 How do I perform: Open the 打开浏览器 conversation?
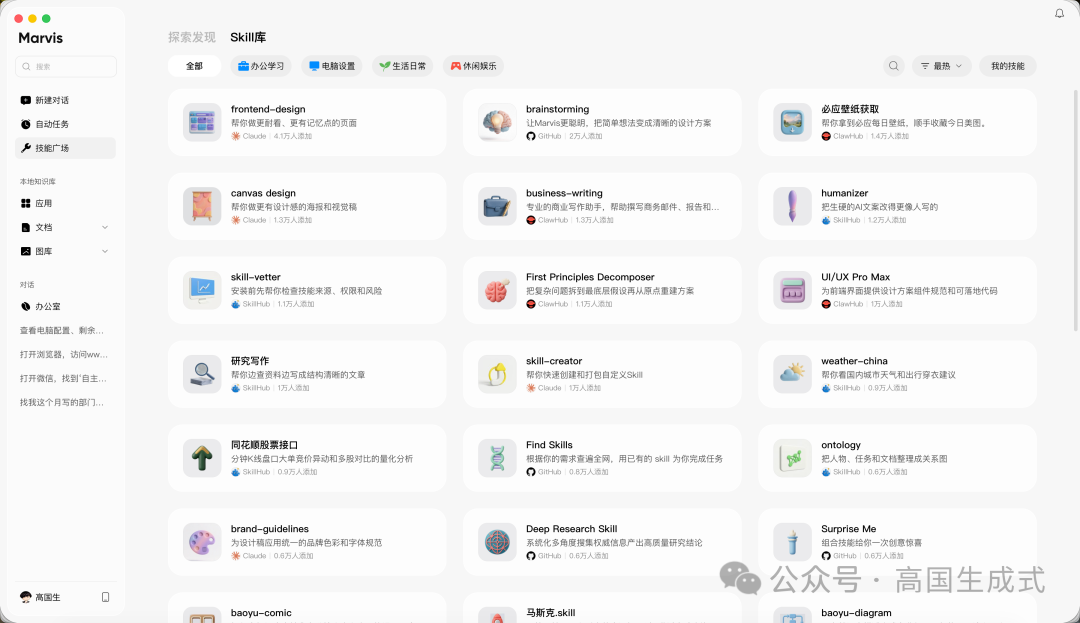[x=65, y=355]
